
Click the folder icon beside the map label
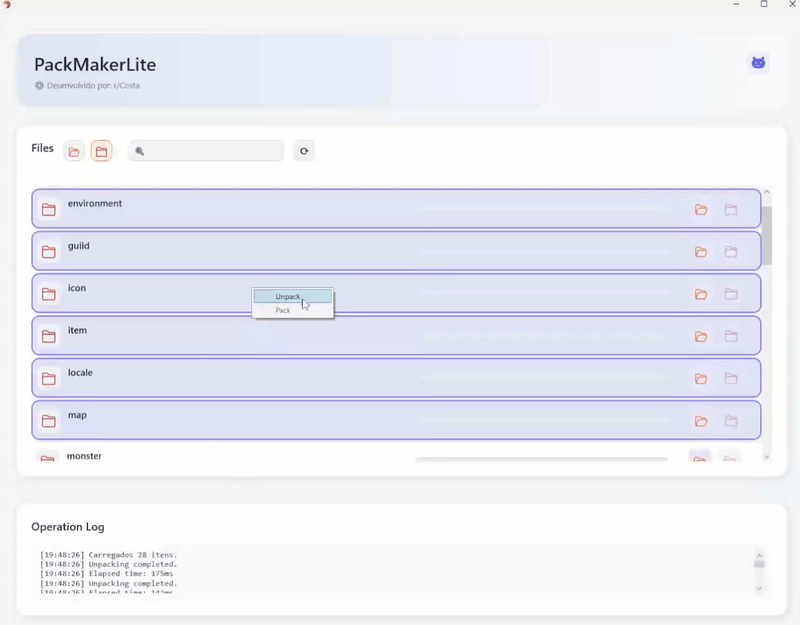[47, 420]
